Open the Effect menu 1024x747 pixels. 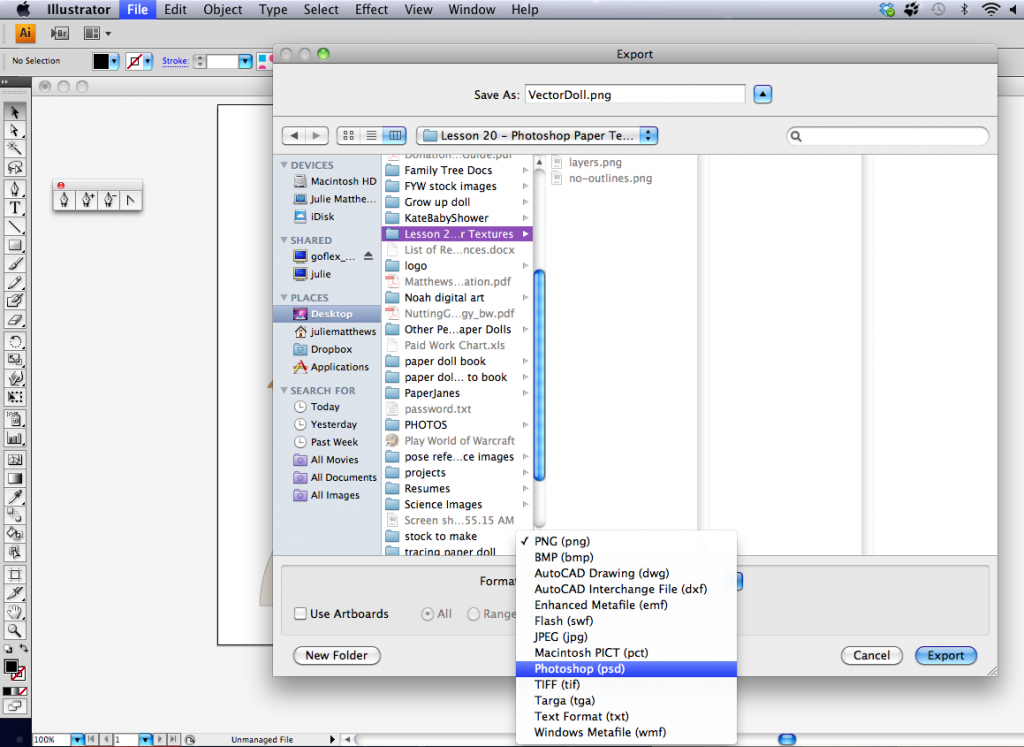pyautogui.click(x=371, y=10)
